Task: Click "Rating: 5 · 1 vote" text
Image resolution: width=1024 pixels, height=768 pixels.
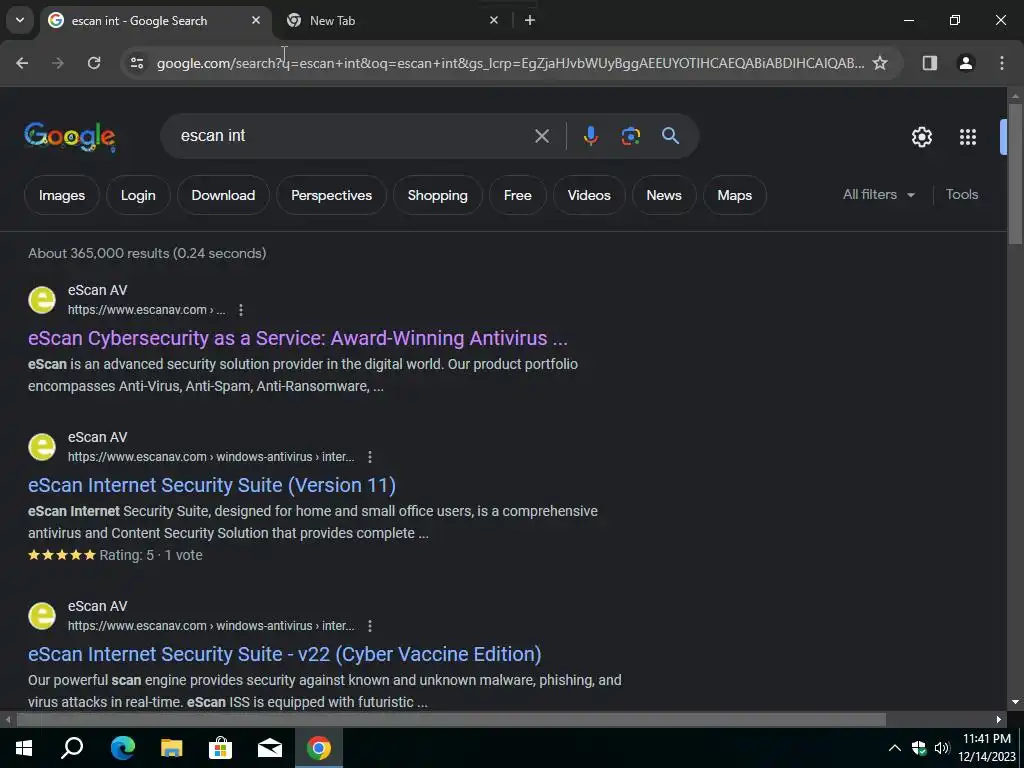Action: [x=151, y=555]
